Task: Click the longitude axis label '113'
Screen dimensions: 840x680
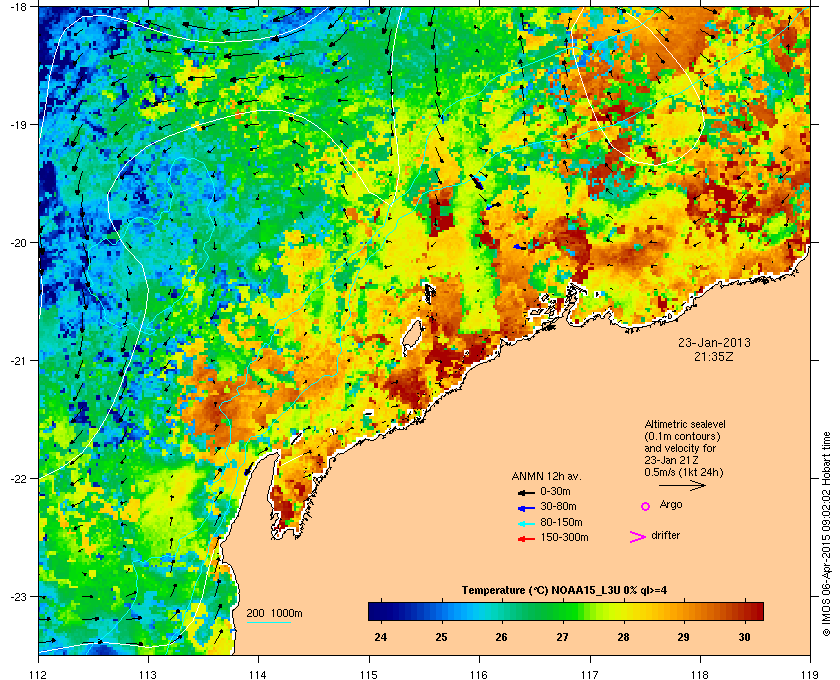Action: (x=148, y=675)
